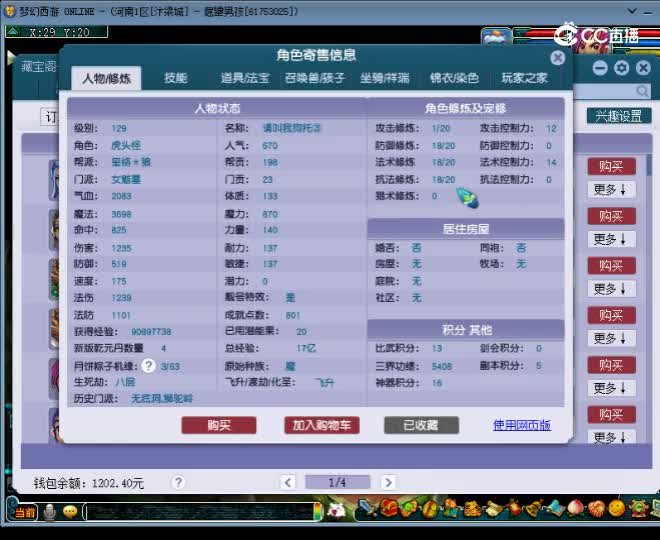660x540 pixels.
Task: Click the yellow smiley face friends icon
Action: click(617, 508)
